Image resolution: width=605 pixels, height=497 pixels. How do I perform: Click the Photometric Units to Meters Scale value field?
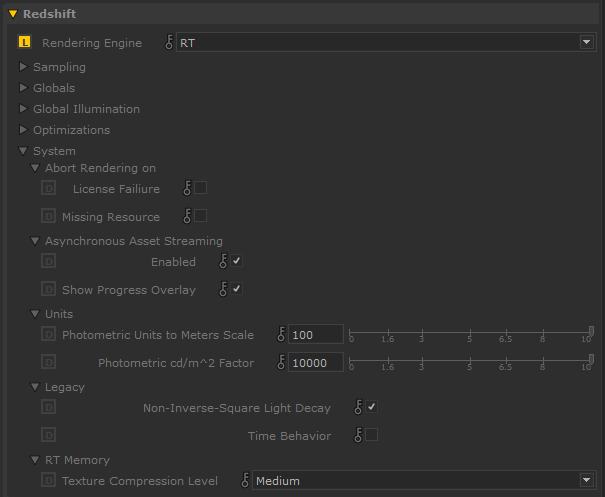316,335
